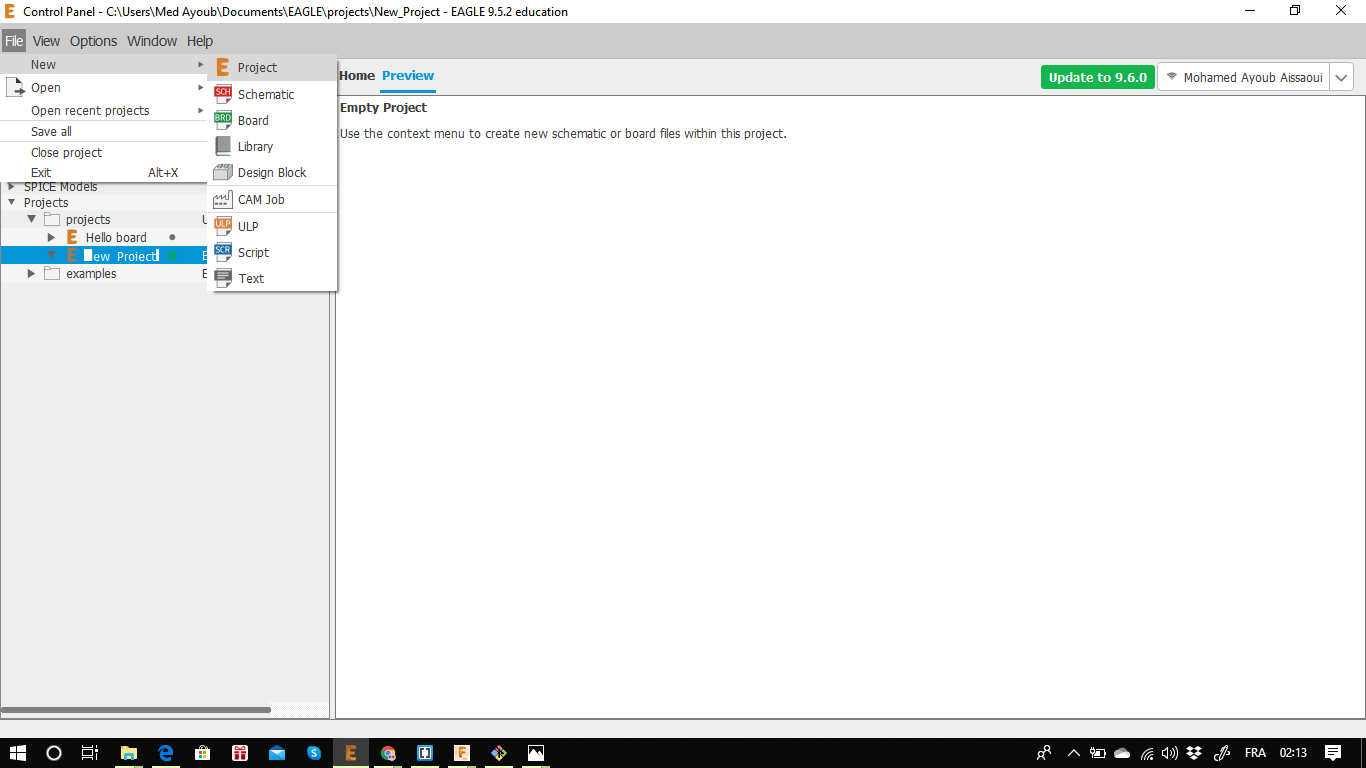Open the Action Center notifications
The width and height of the screenshot is (1366, 768).
1333,753
